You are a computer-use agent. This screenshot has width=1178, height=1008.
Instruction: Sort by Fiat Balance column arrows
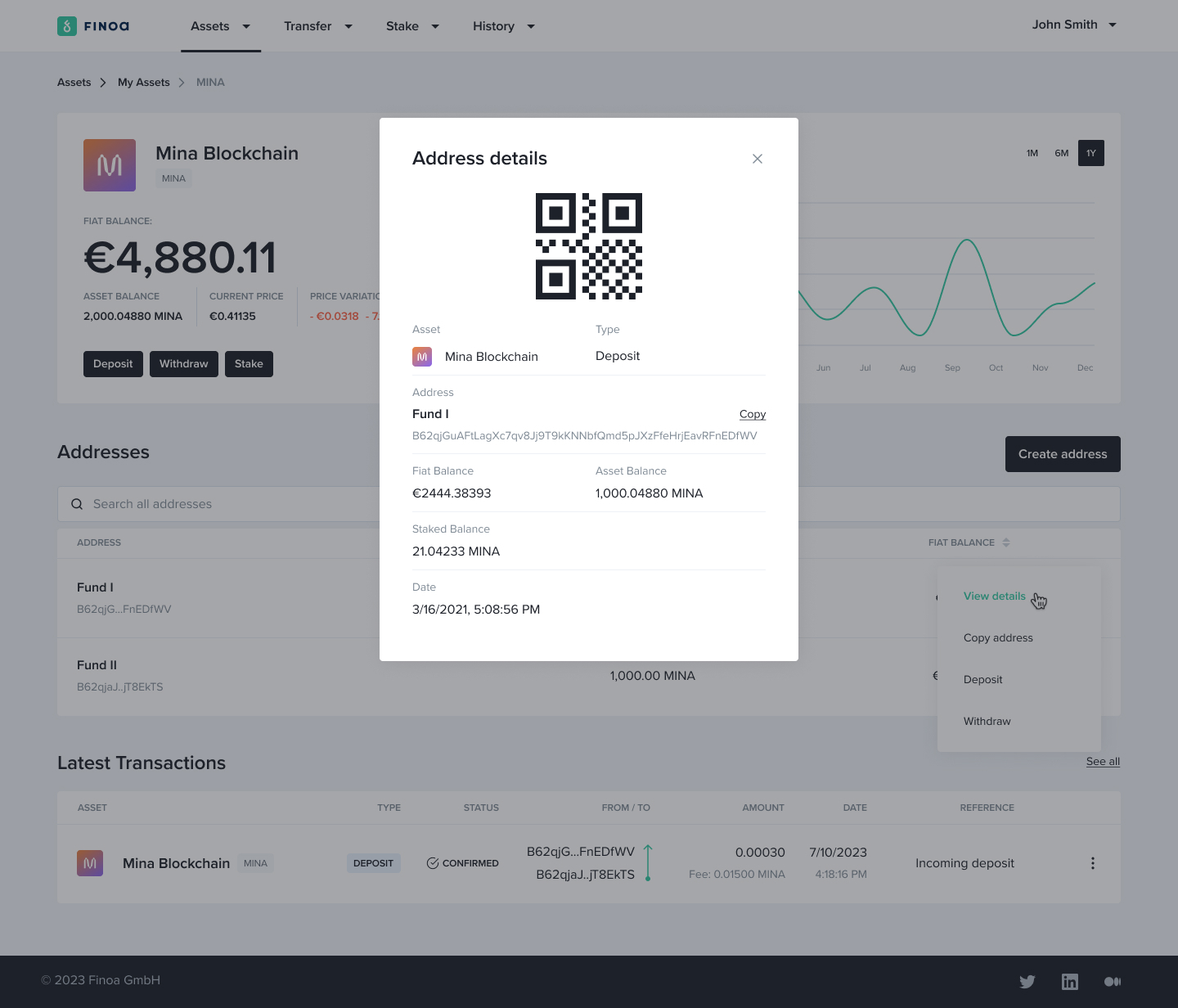(1006, 542)
